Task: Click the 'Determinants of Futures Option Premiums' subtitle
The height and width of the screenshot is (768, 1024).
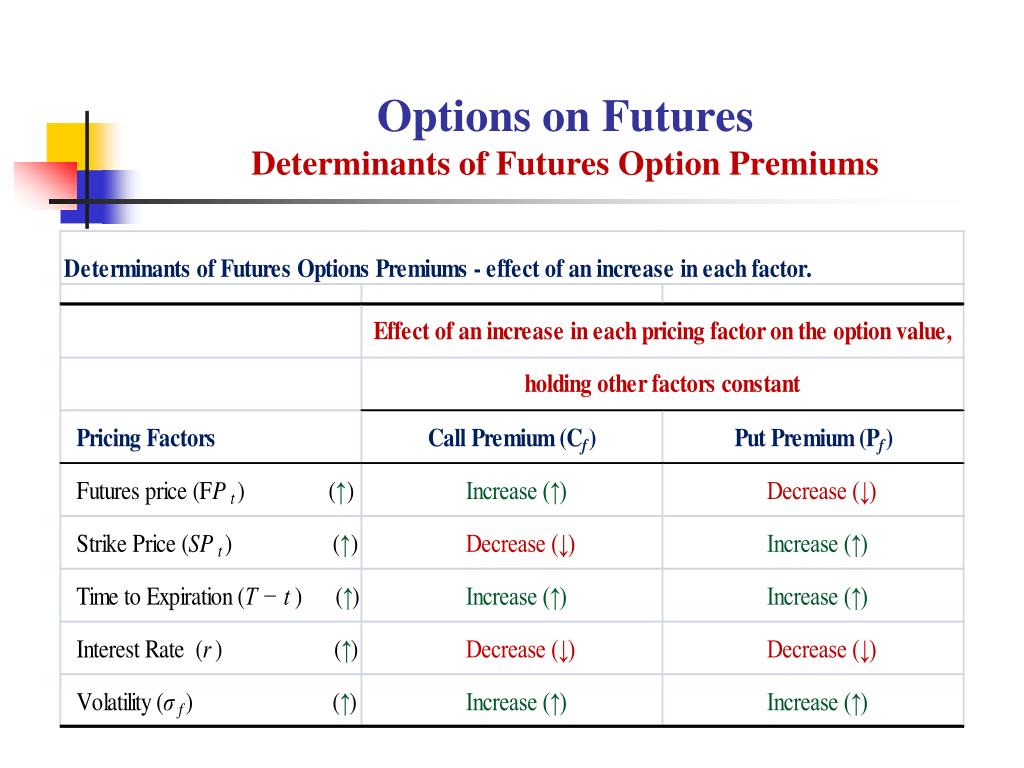Action: point(565,164)
